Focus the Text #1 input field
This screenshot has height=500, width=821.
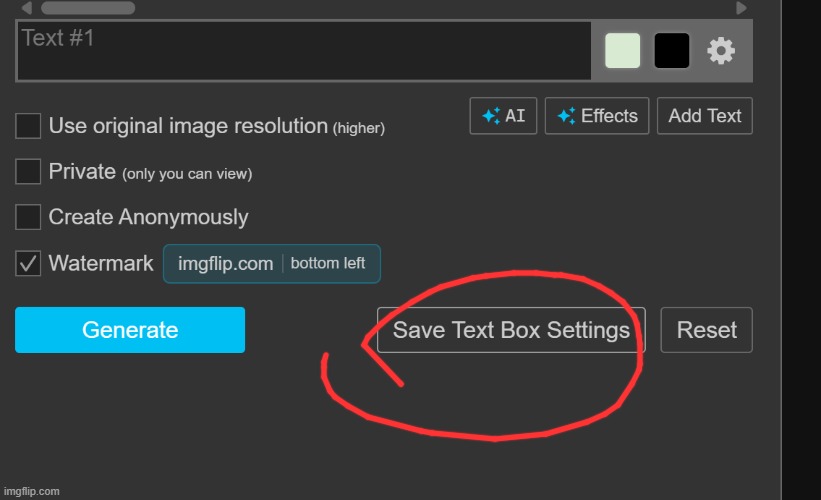(303, 51)
